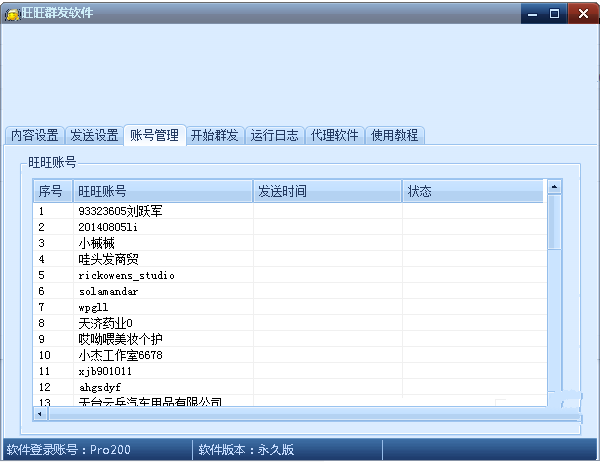The width and height of the screenshot is (600, 462).
Task: Maximize the 旺旺群发软件 window
Action: click(554, 14)
